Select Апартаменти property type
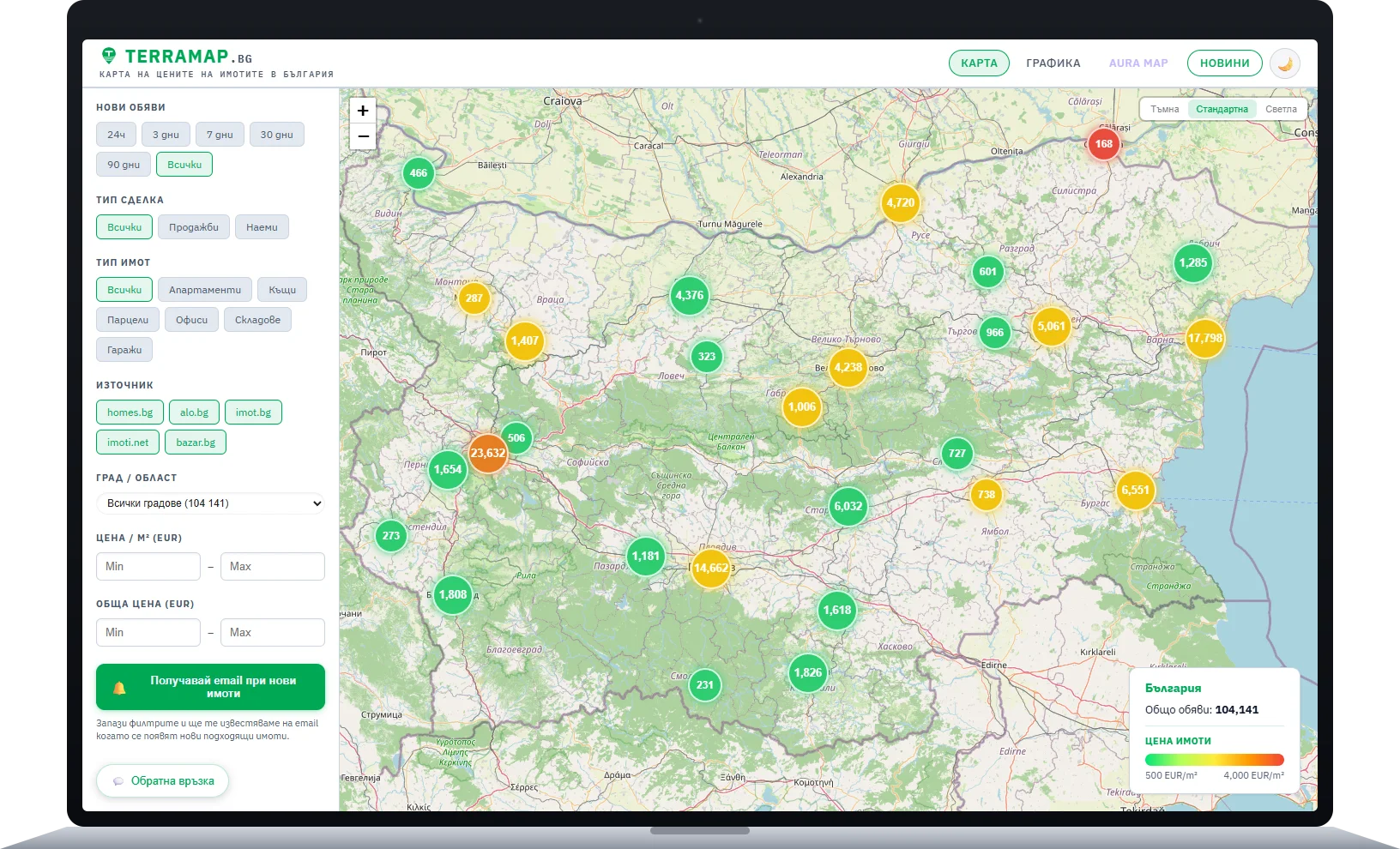 [x=205, y=290]
